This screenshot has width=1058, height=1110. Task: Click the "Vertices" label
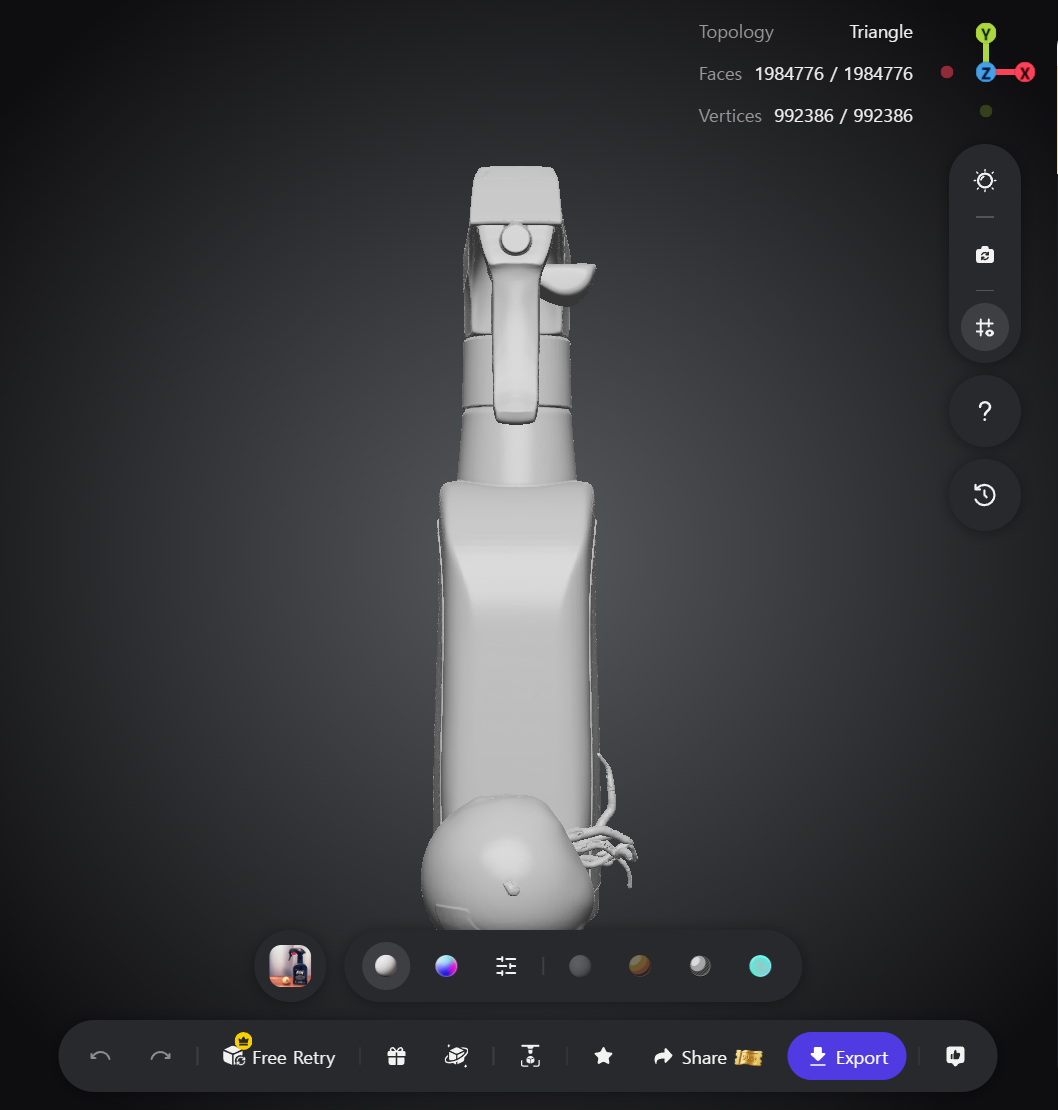tap(730, 115)
